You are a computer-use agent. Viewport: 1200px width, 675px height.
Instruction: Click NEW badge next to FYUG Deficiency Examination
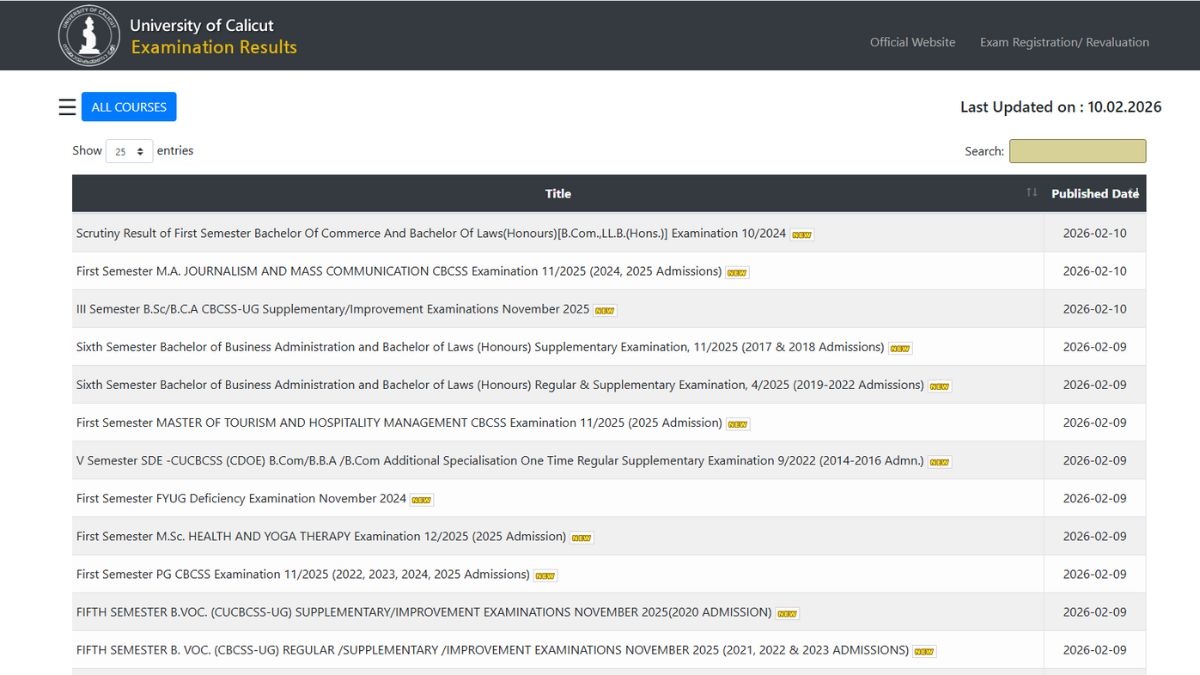pyautogui.click(x=422, y=500)
